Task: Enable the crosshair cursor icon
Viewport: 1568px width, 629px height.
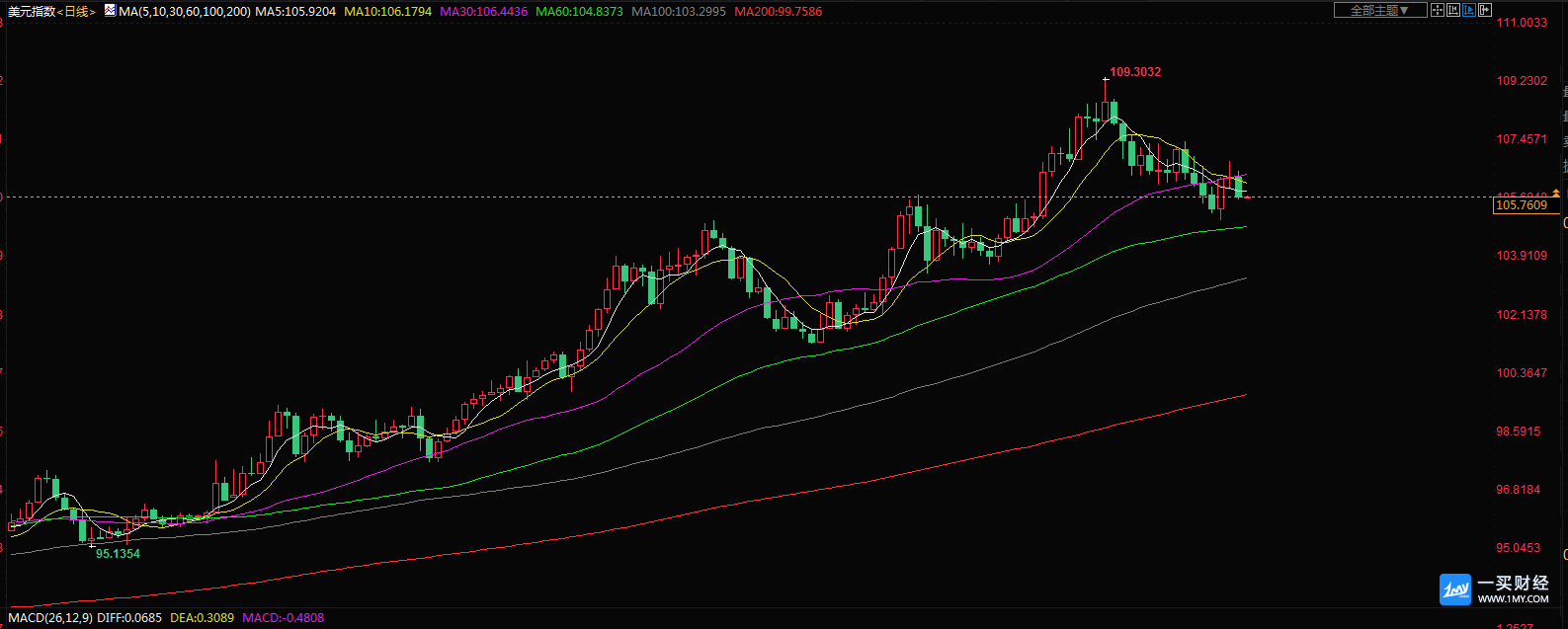Action: [x=1438, y=10]
